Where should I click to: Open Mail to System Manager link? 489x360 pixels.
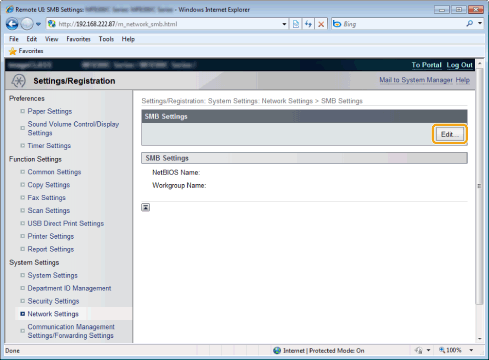(416, 80)
